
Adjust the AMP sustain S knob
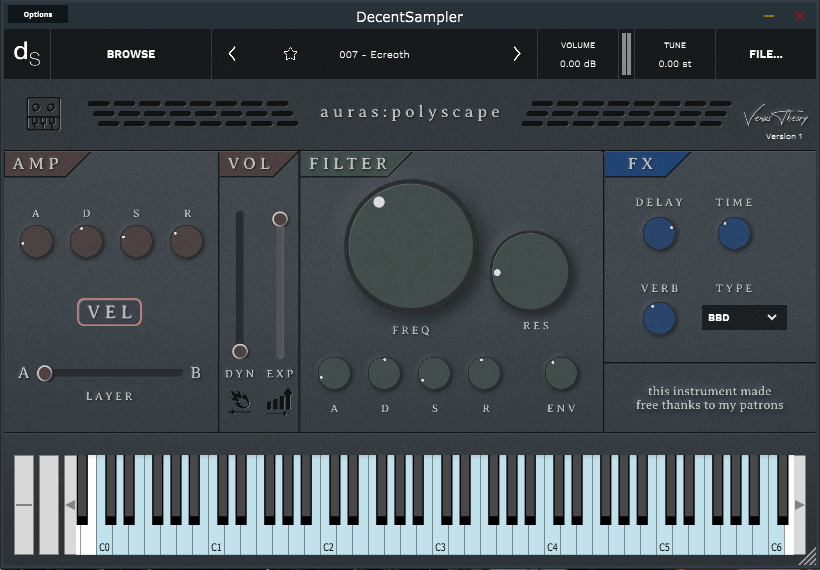[136, 242]
